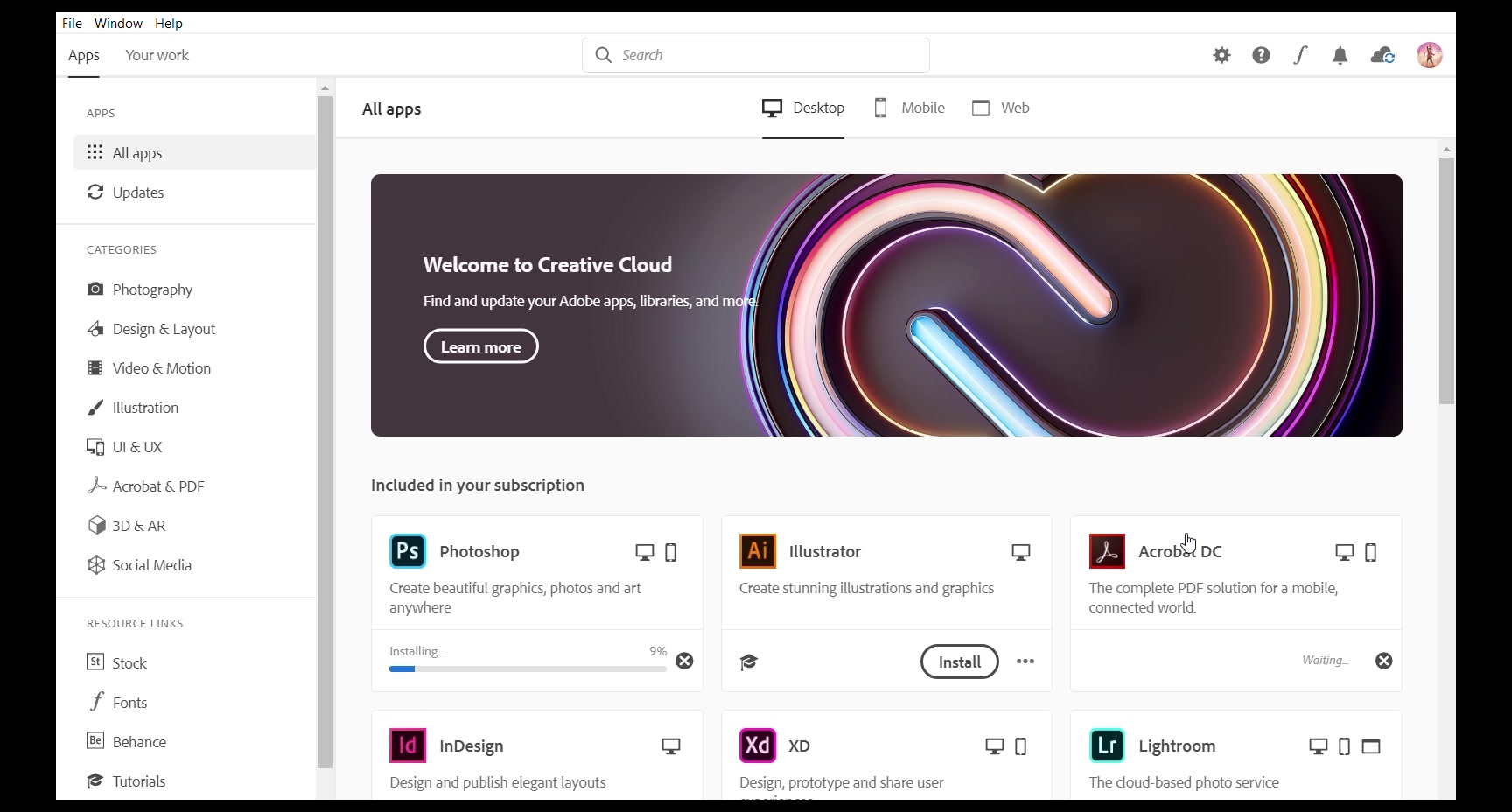The width and height of the screenshot is (1512, 812).
Task: Click the InDesign title text
Action: pos(472,745)
